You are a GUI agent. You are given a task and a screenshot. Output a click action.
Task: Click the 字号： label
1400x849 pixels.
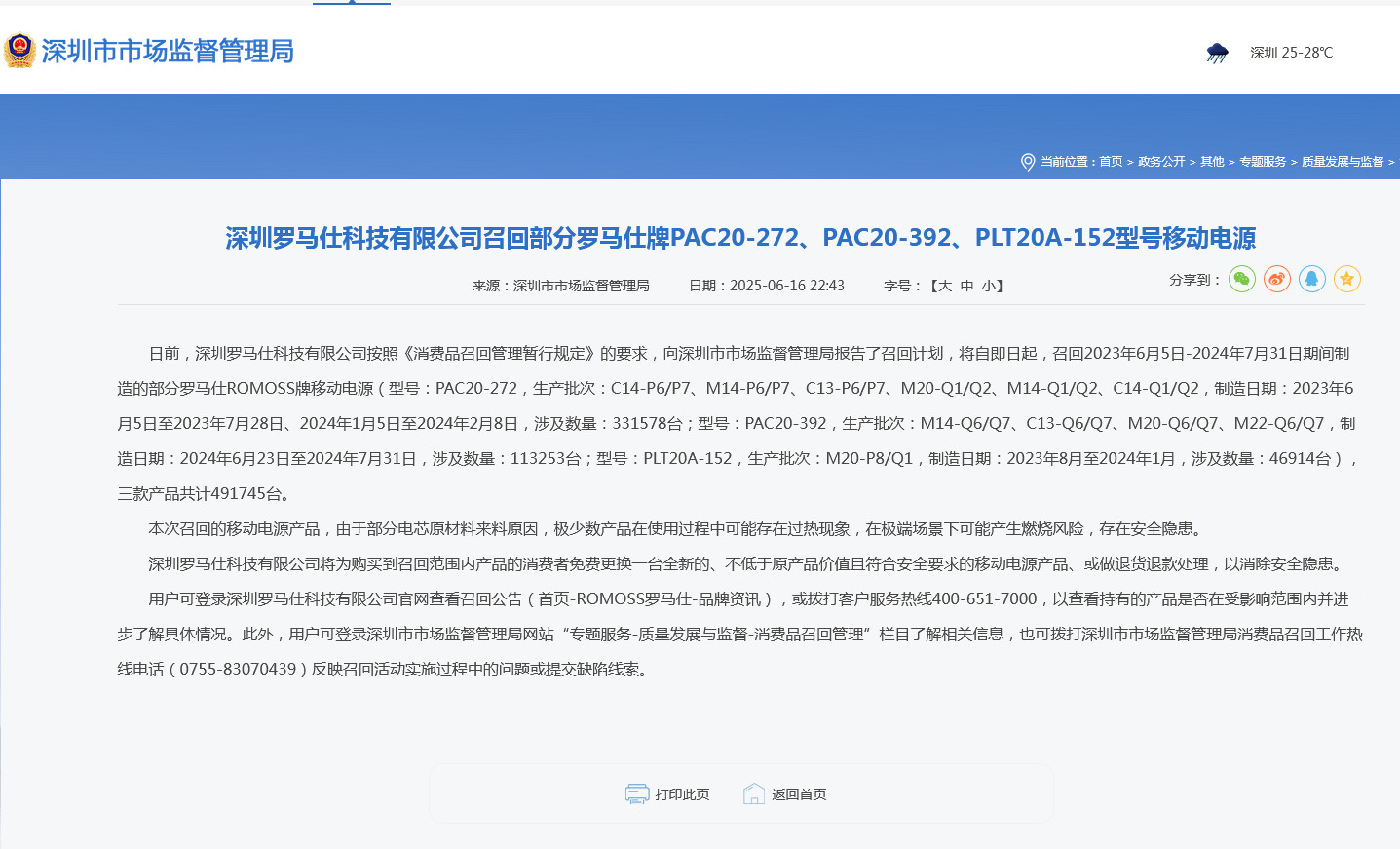pyautogui.click(x=903, y=286)
